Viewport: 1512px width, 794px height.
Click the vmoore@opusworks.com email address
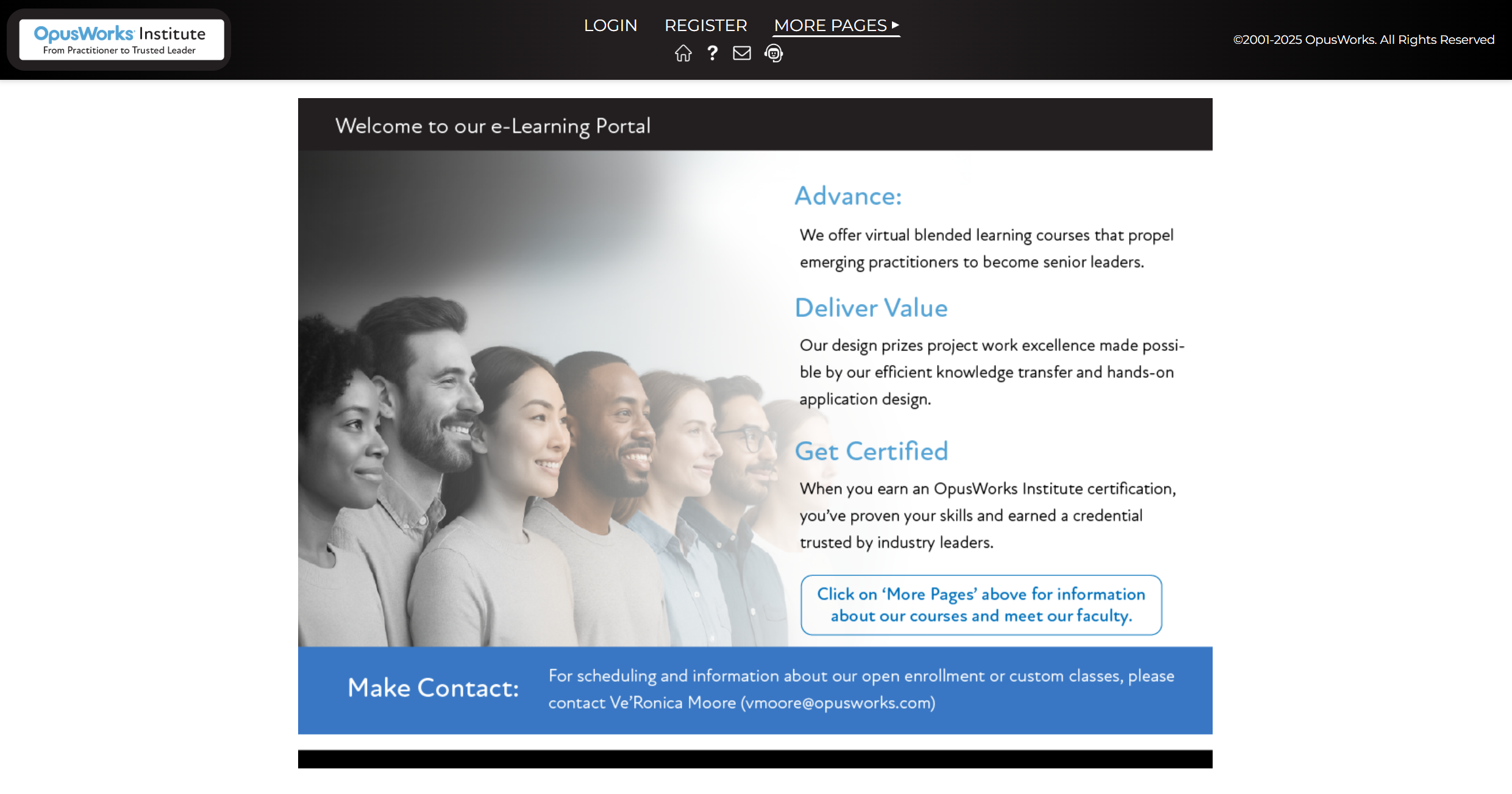(x=838, y=703)
